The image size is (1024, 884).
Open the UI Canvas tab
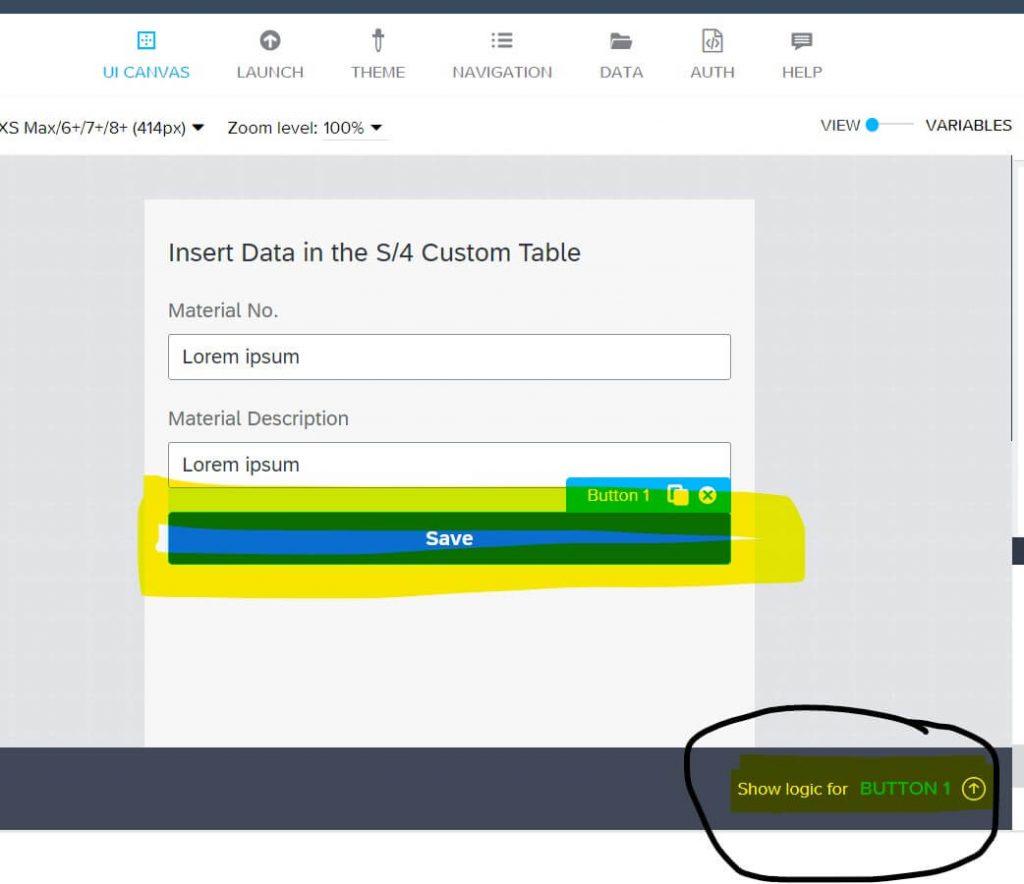[146, 55]
